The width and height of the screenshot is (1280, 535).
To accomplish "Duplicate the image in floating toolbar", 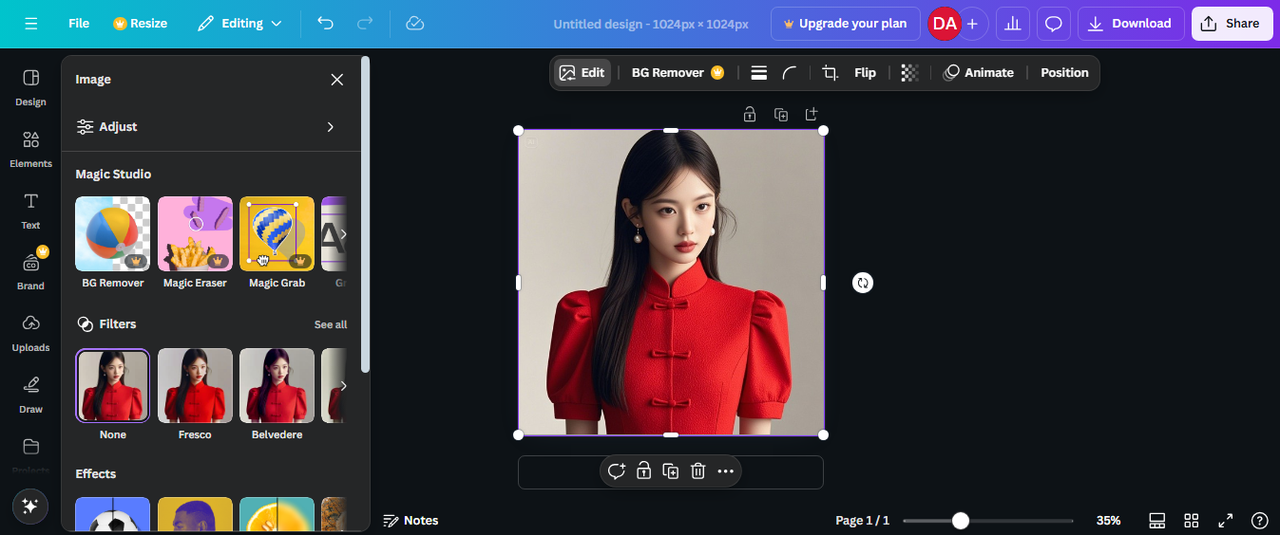I will [671, 471].
